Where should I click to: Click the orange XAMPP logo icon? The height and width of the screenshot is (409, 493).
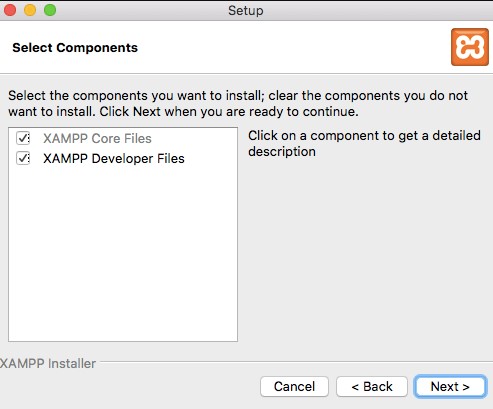(x=470, y=47)
